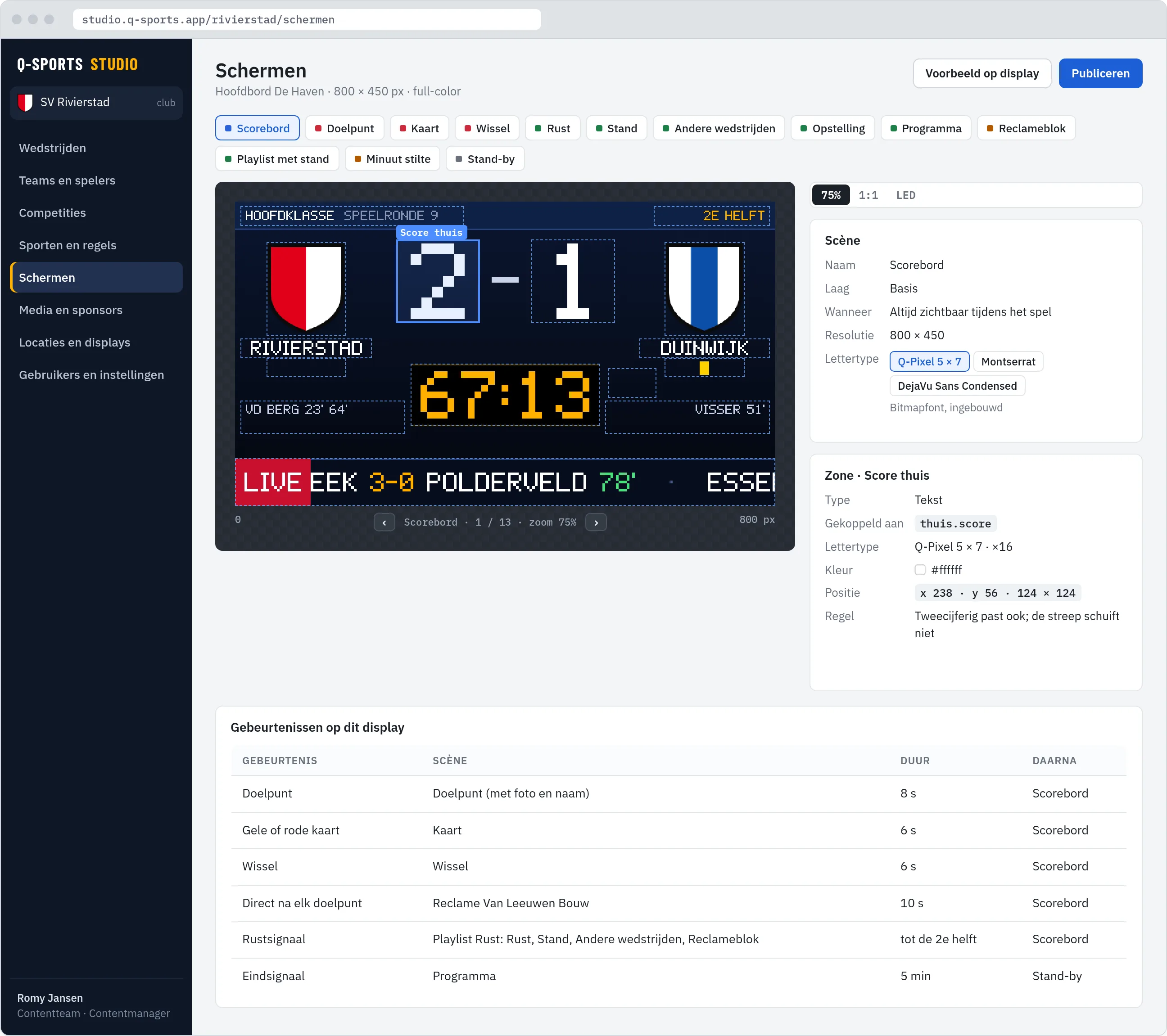This screenshot has width=1167, height=1036.
Task: Open the Reclameblok scene tab
Action: [1027, 128]
